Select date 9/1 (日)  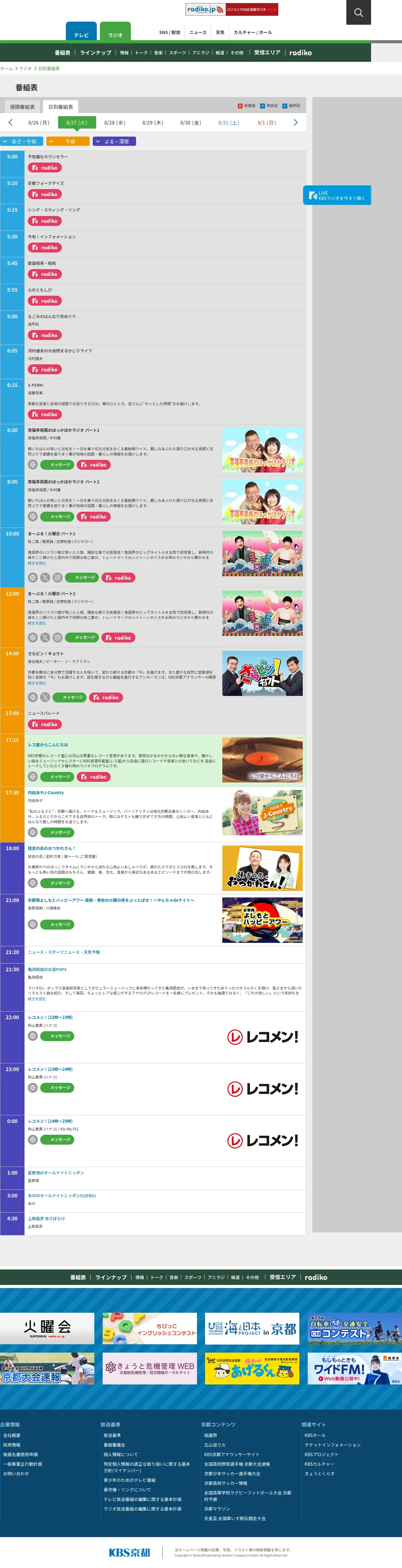coord(267,122)
